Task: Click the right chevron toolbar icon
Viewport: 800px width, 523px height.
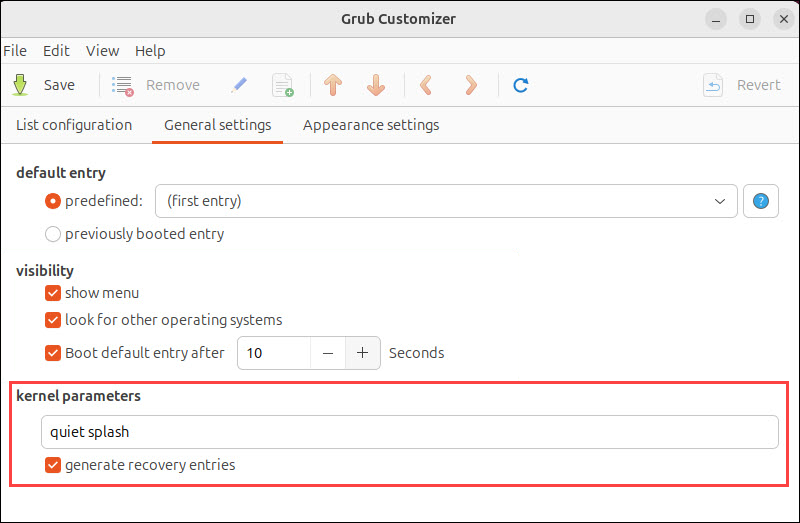Action: coord(471,85)
